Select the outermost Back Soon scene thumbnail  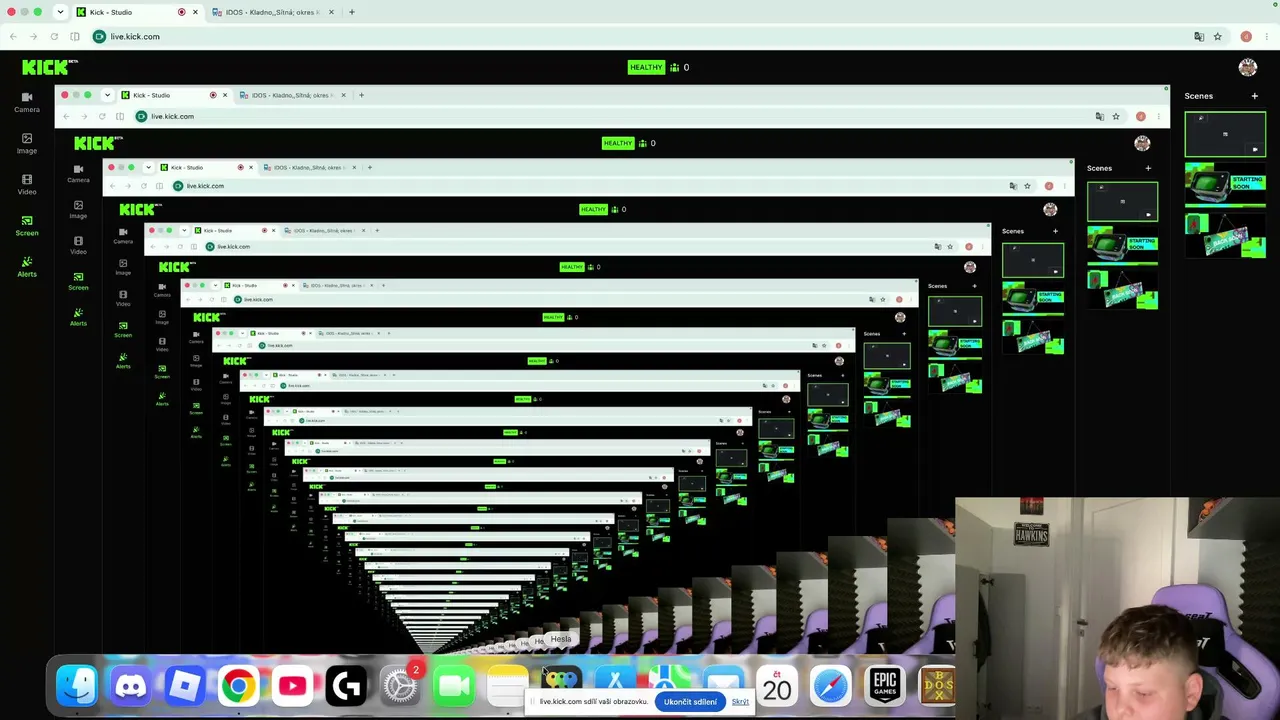[x=1225, y=236]
